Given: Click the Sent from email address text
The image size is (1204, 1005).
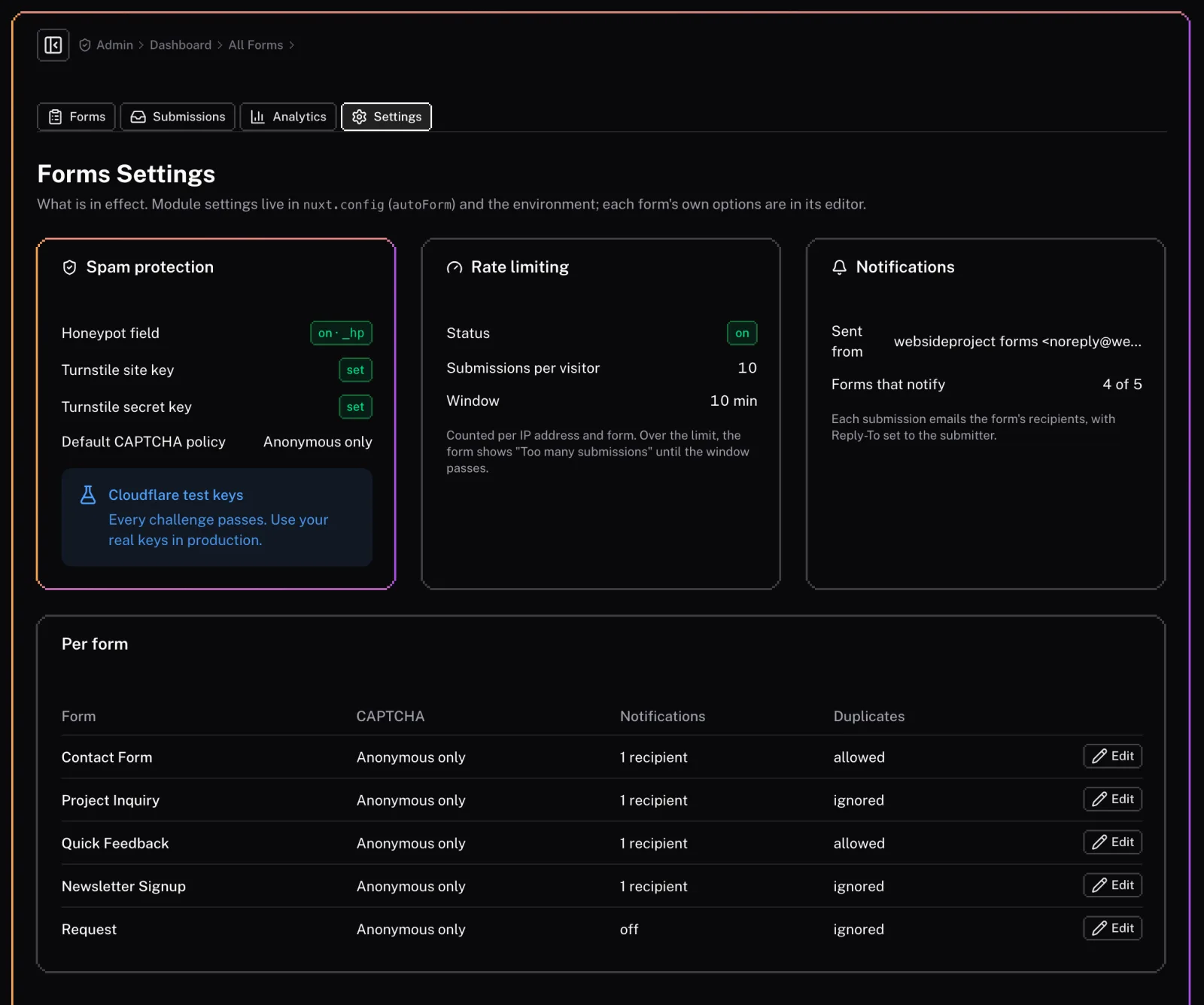Looking at the screenshot, I should coord(1017,341).
